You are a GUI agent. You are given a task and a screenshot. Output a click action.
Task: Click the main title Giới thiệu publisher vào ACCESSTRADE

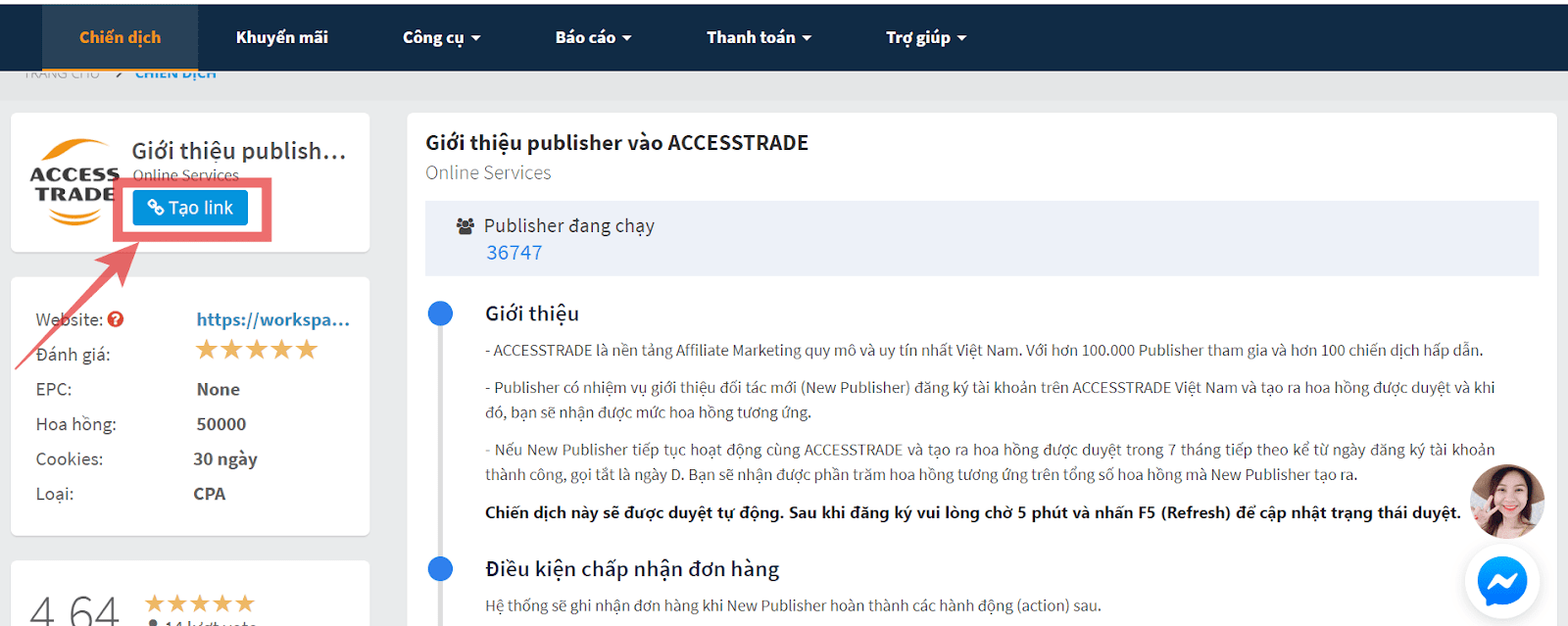click(617, 143)
